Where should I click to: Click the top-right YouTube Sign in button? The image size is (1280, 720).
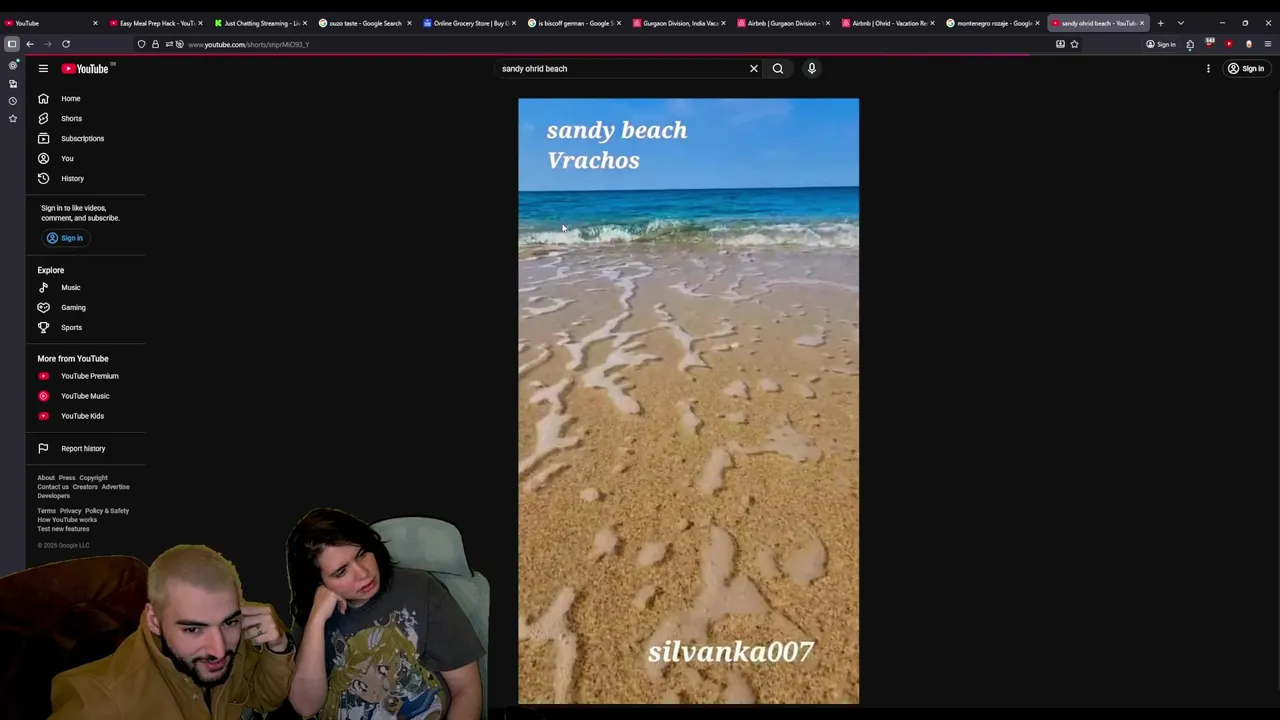1246,68
